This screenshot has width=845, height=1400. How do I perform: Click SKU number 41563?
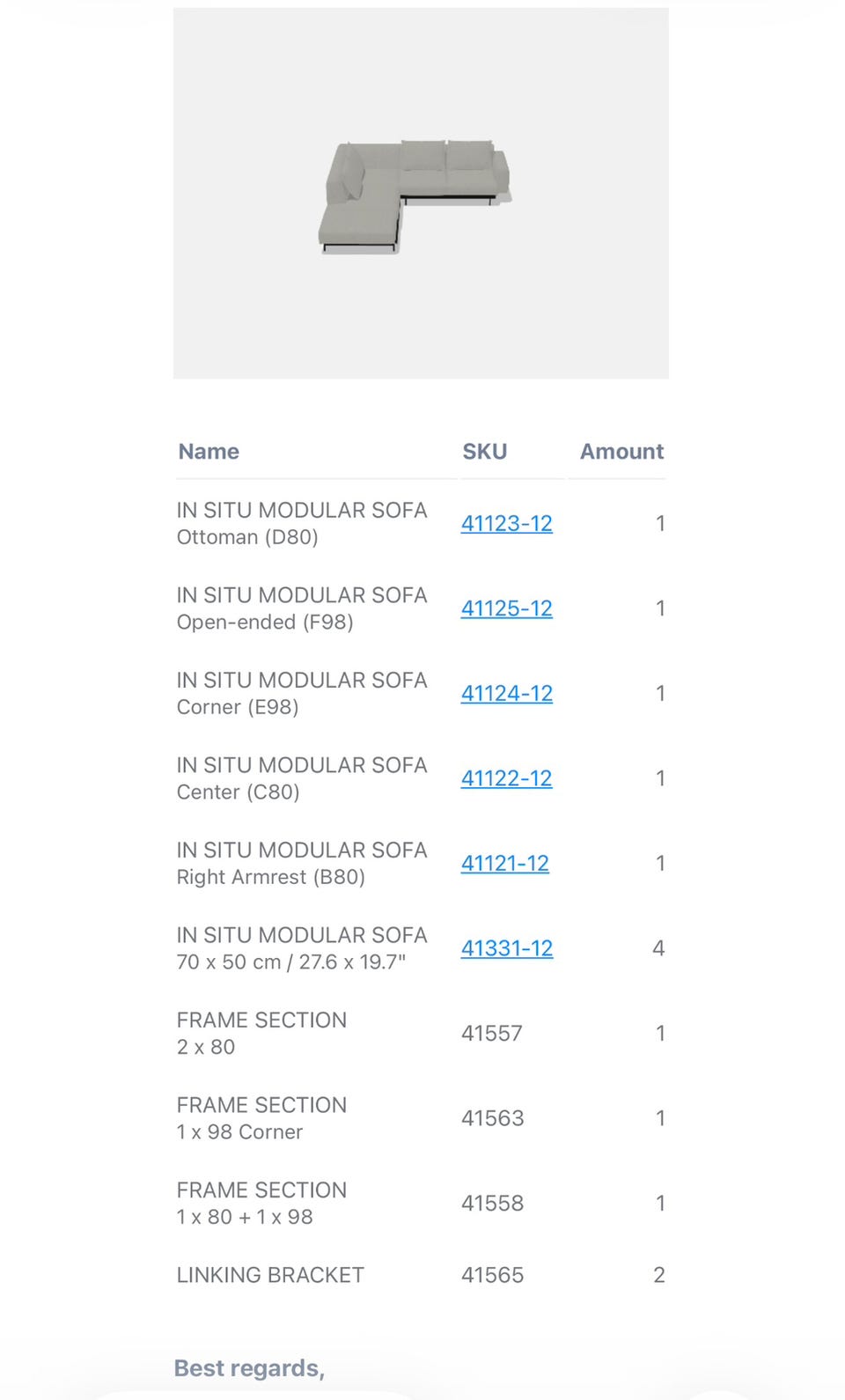(492, 1118)
